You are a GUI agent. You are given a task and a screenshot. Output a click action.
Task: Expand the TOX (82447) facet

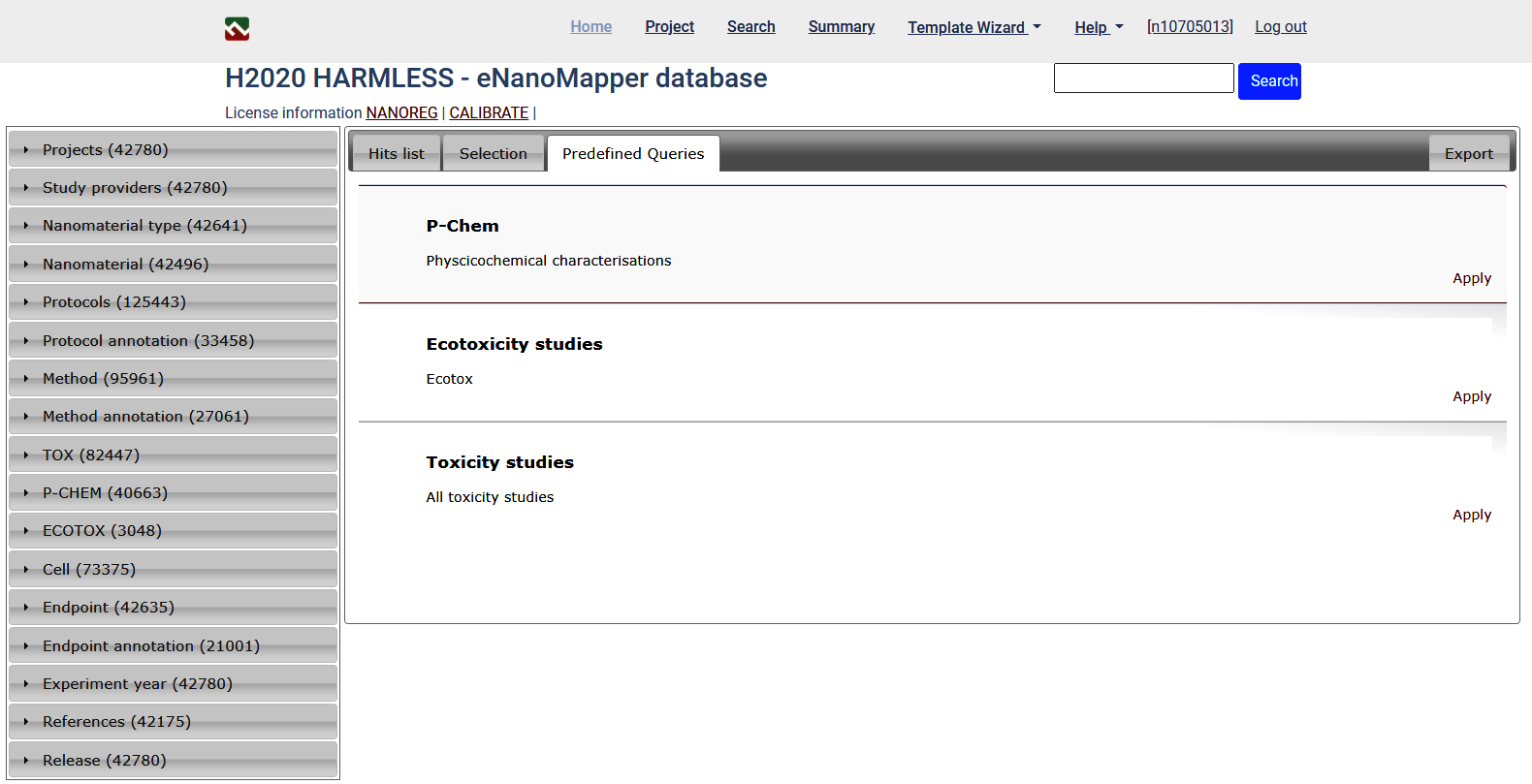pos(174,455)
